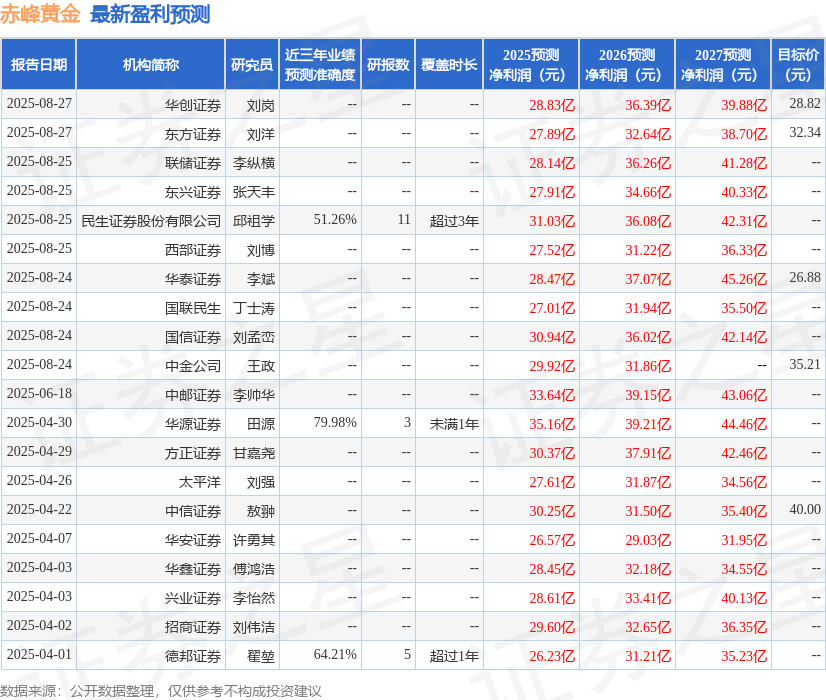Viewport: 826px width, 700px height.
Task: Click institution name 德邦证券
Action: click(x=193, y=656)
